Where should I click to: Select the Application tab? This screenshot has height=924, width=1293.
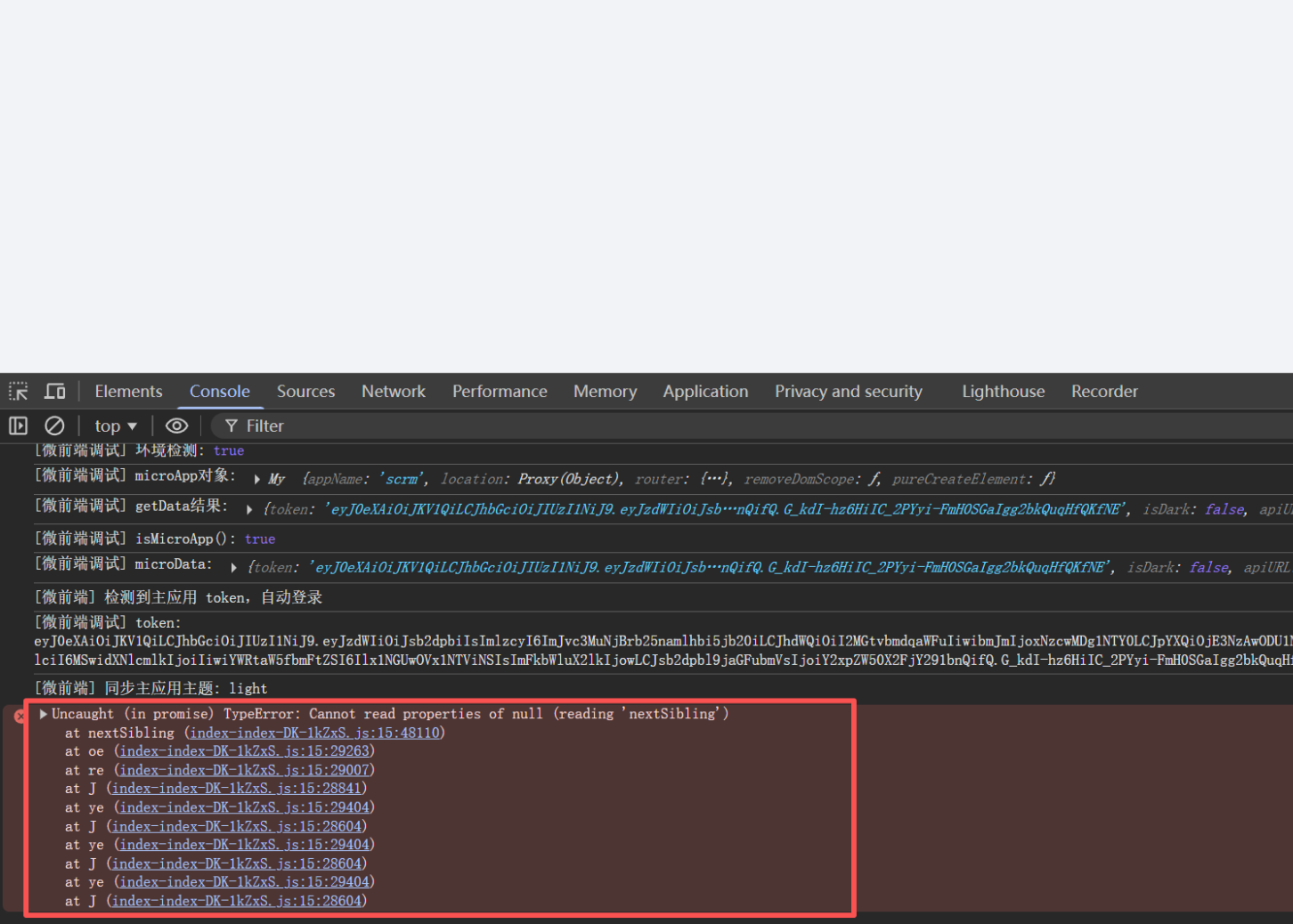pyautogui.click(x=705, y=392)
